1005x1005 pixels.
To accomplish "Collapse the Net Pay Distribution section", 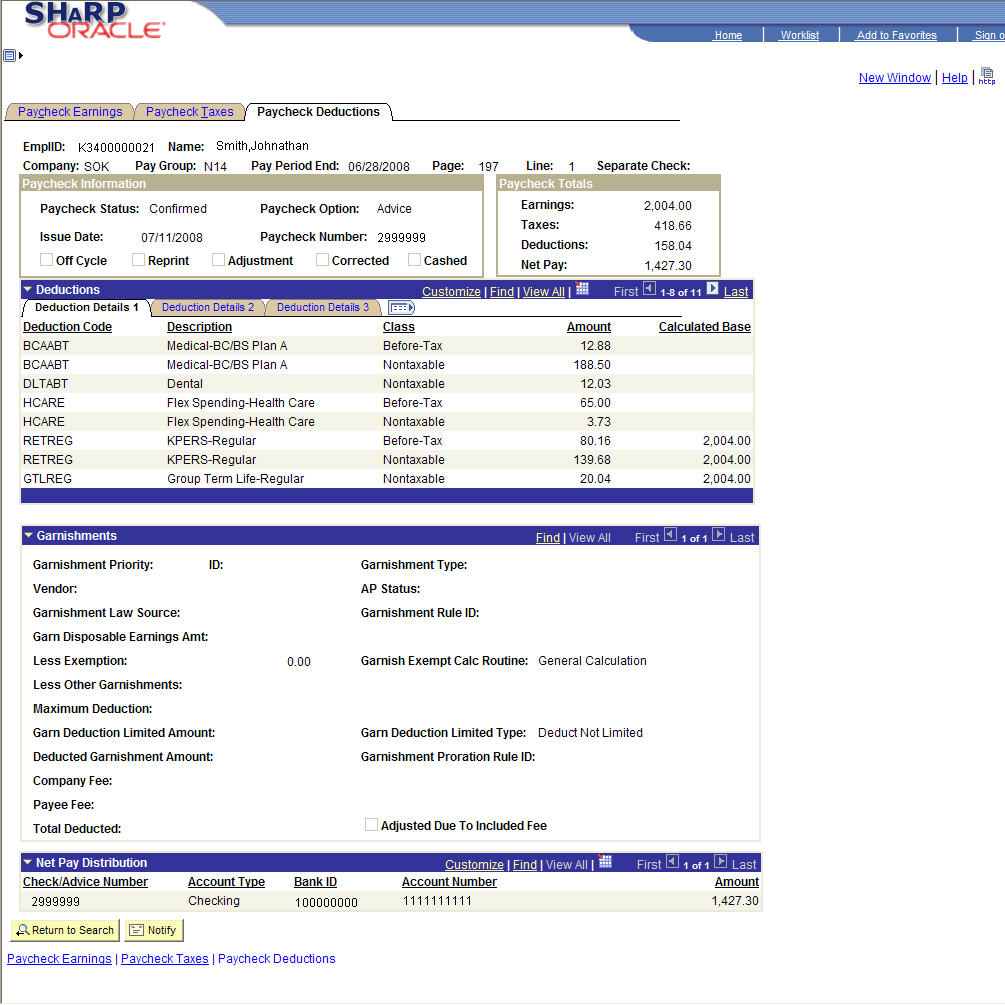I will click(28, 863).
